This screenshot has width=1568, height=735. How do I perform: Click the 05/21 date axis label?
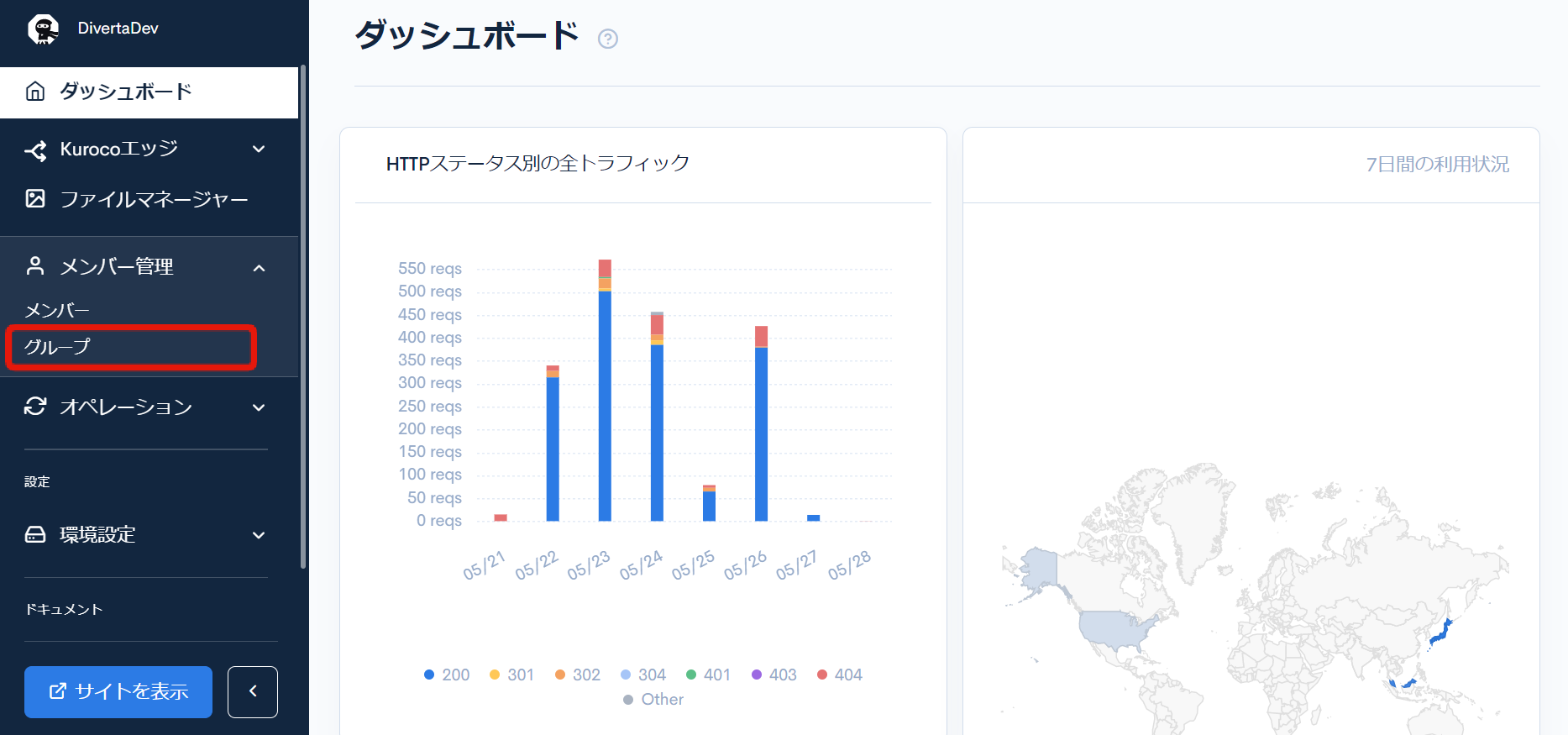click(484, 565)
